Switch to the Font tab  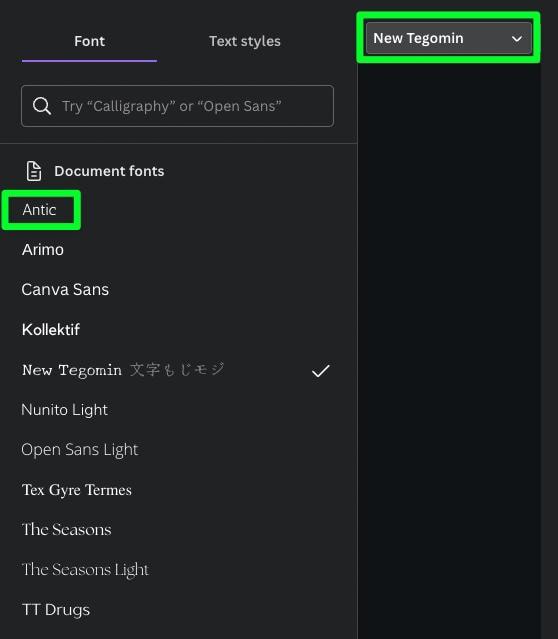coord(89,41)
